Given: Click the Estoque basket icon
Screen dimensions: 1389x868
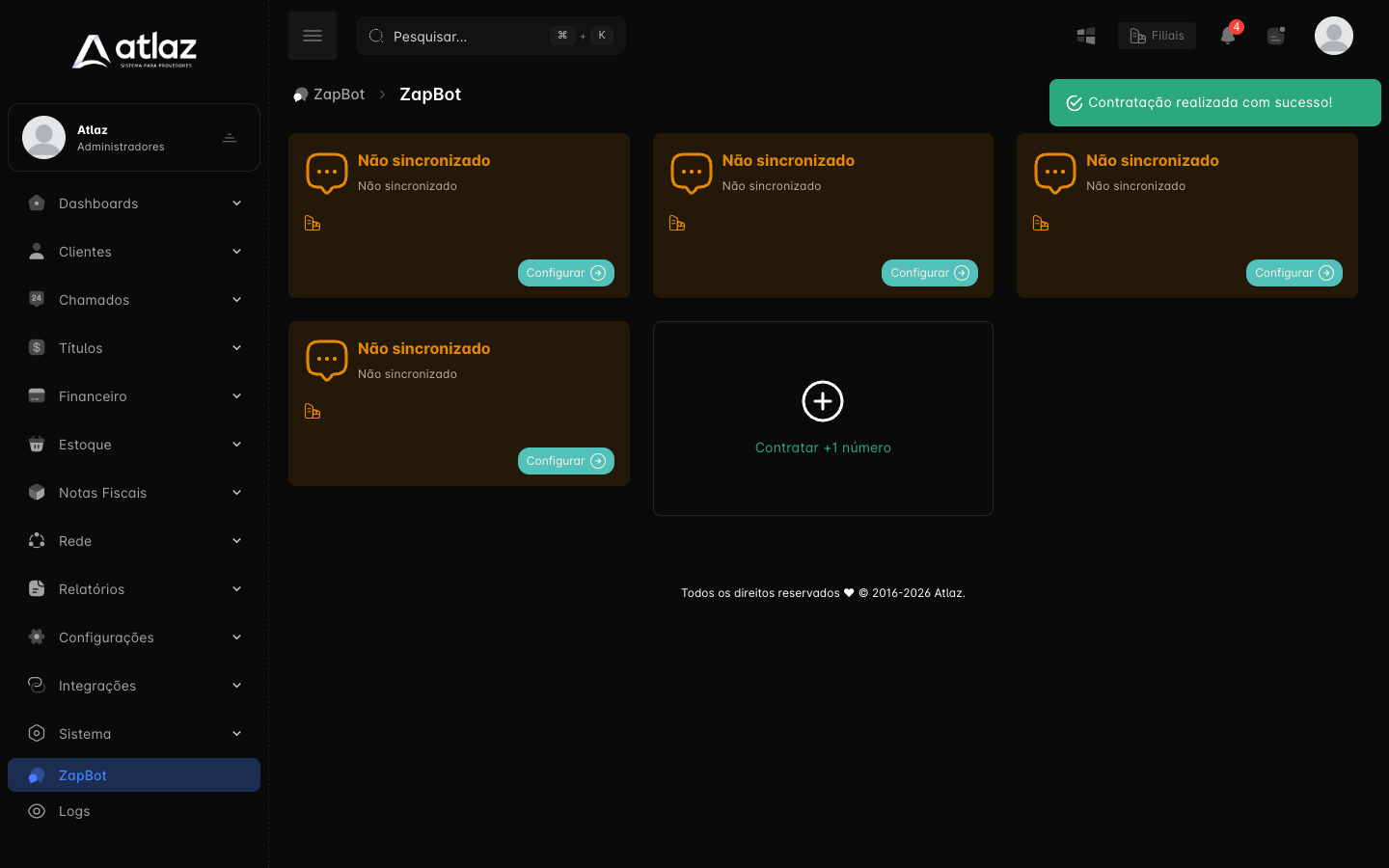Looking at the screenshot, I should (x=37, y=444).
